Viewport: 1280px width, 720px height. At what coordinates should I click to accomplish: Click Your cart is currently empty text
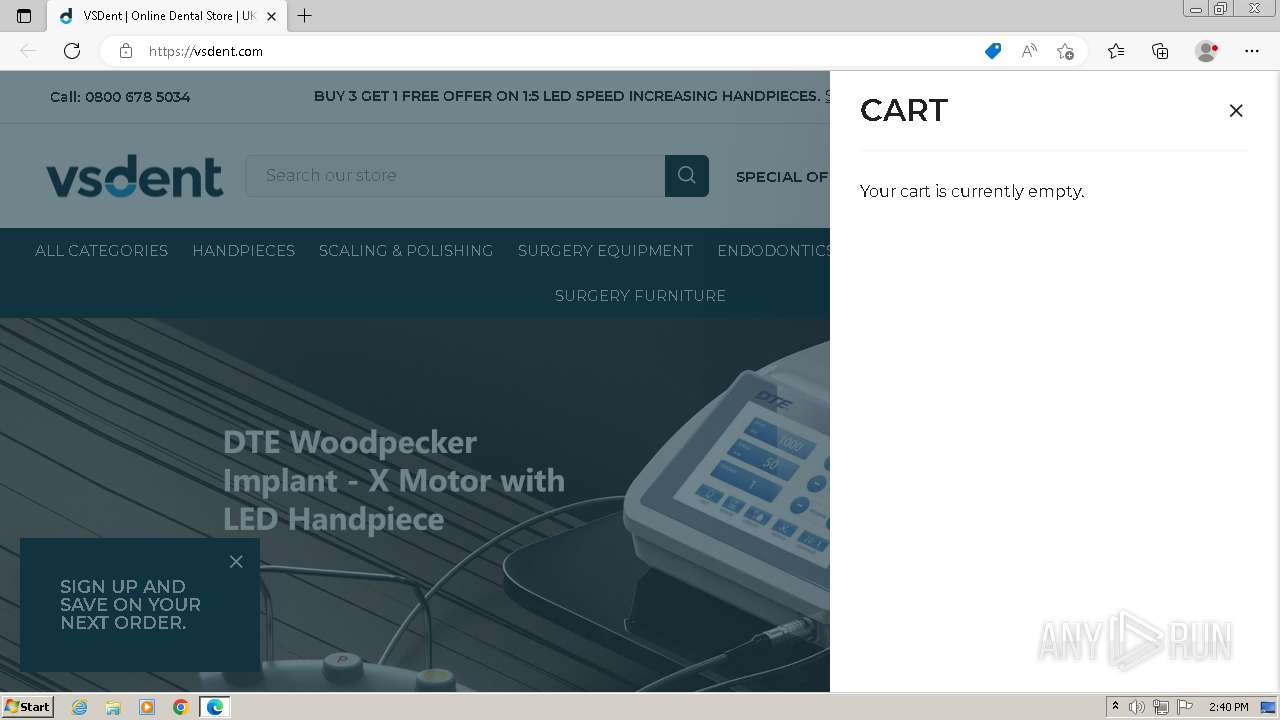tap(972, 191)
